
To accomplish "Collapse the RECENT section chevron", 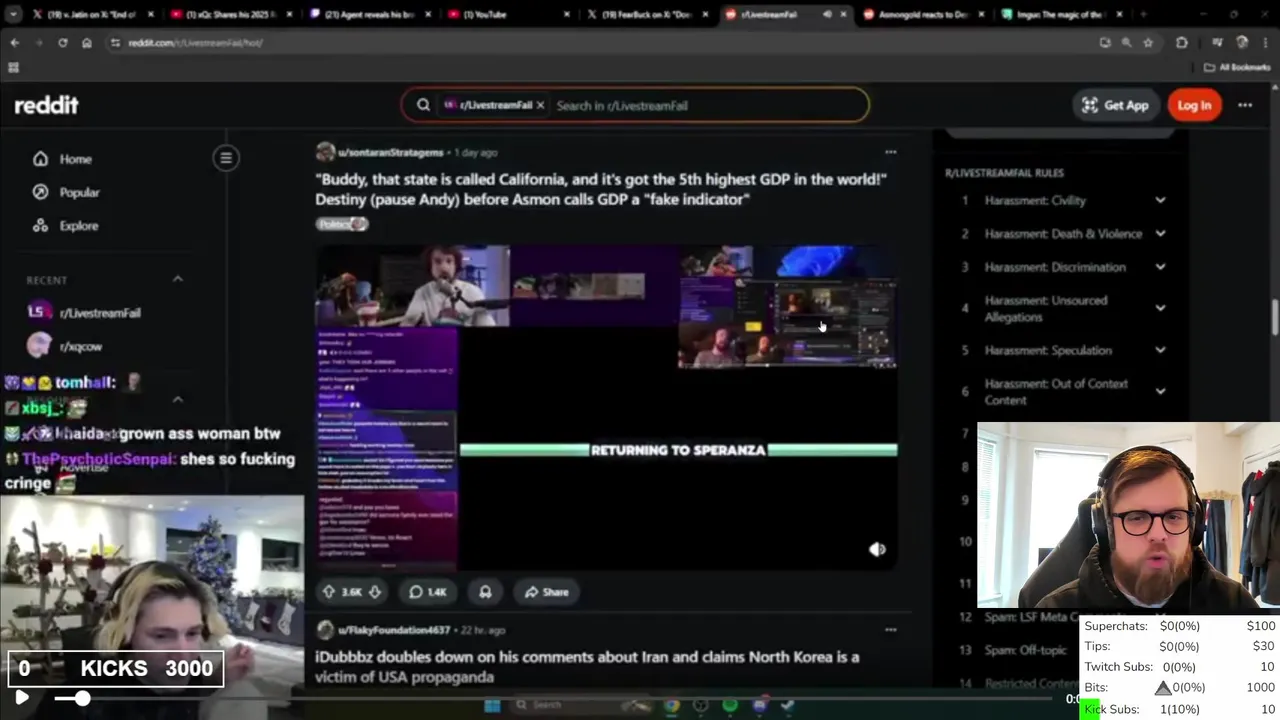I will [178, 279].
